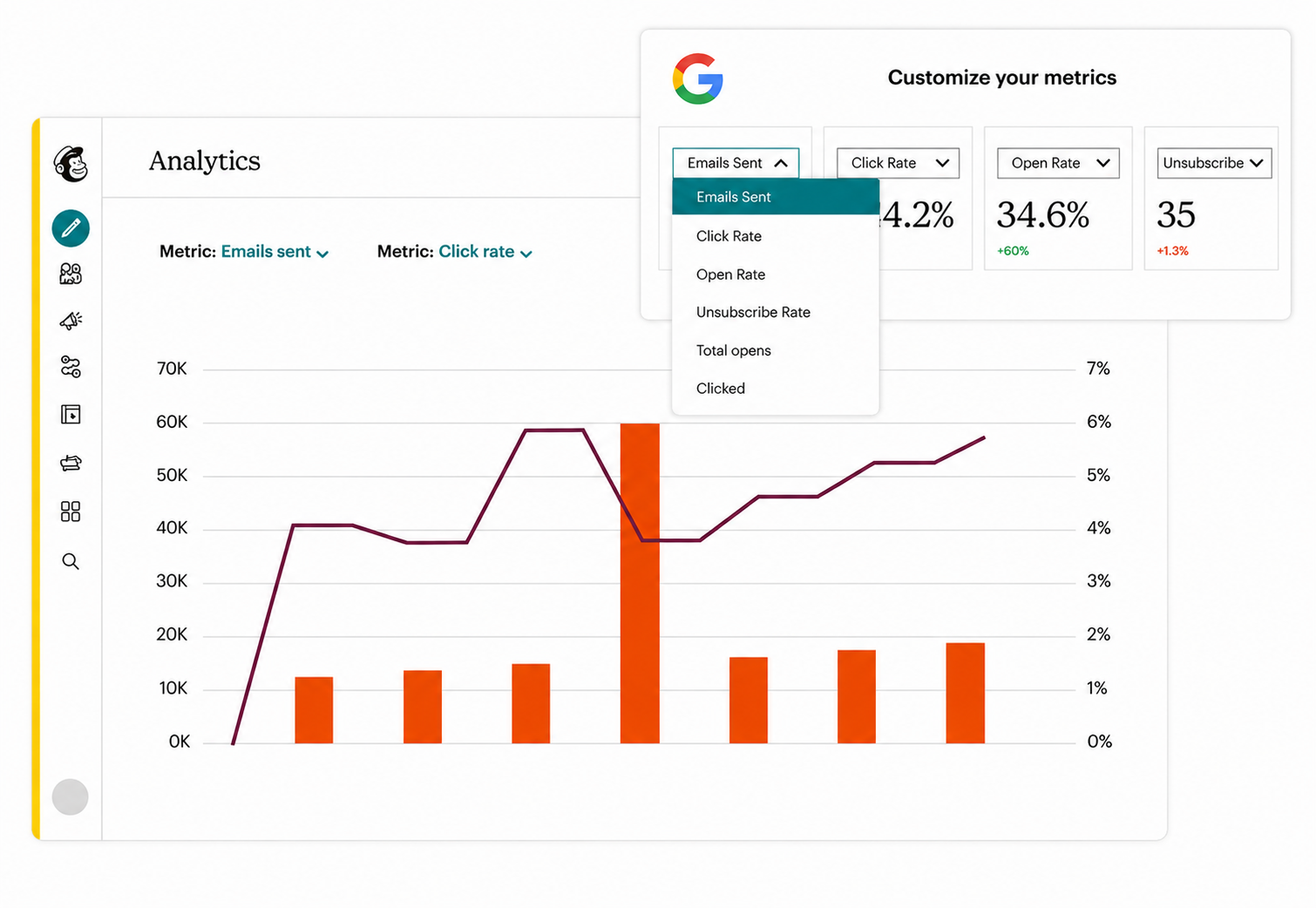Open the Campaigns megaphone icon
1316x908 pixels.
pos(71,321)
